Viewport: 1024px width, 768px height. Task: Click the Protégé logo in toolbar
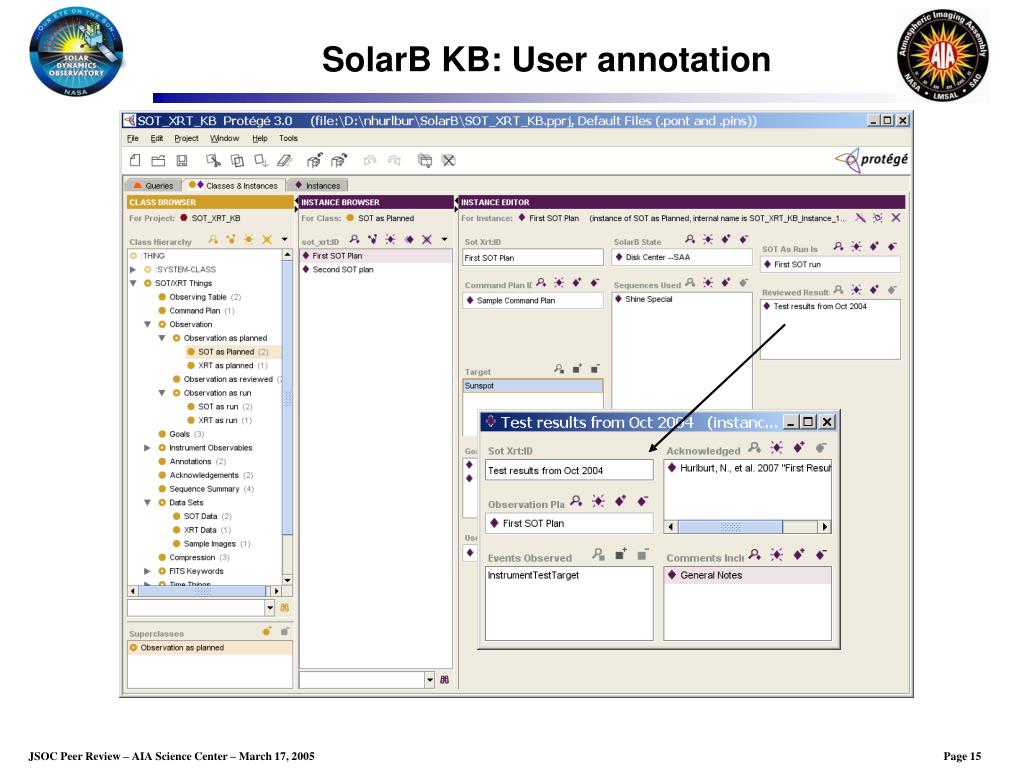point(871,159)
